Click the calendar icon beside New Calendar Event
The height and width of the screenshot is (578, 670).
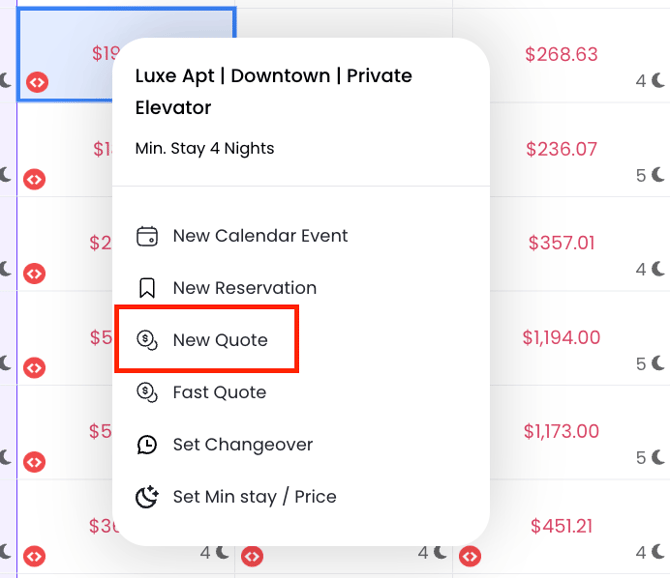pyautogui.click(x=147, y=236)
